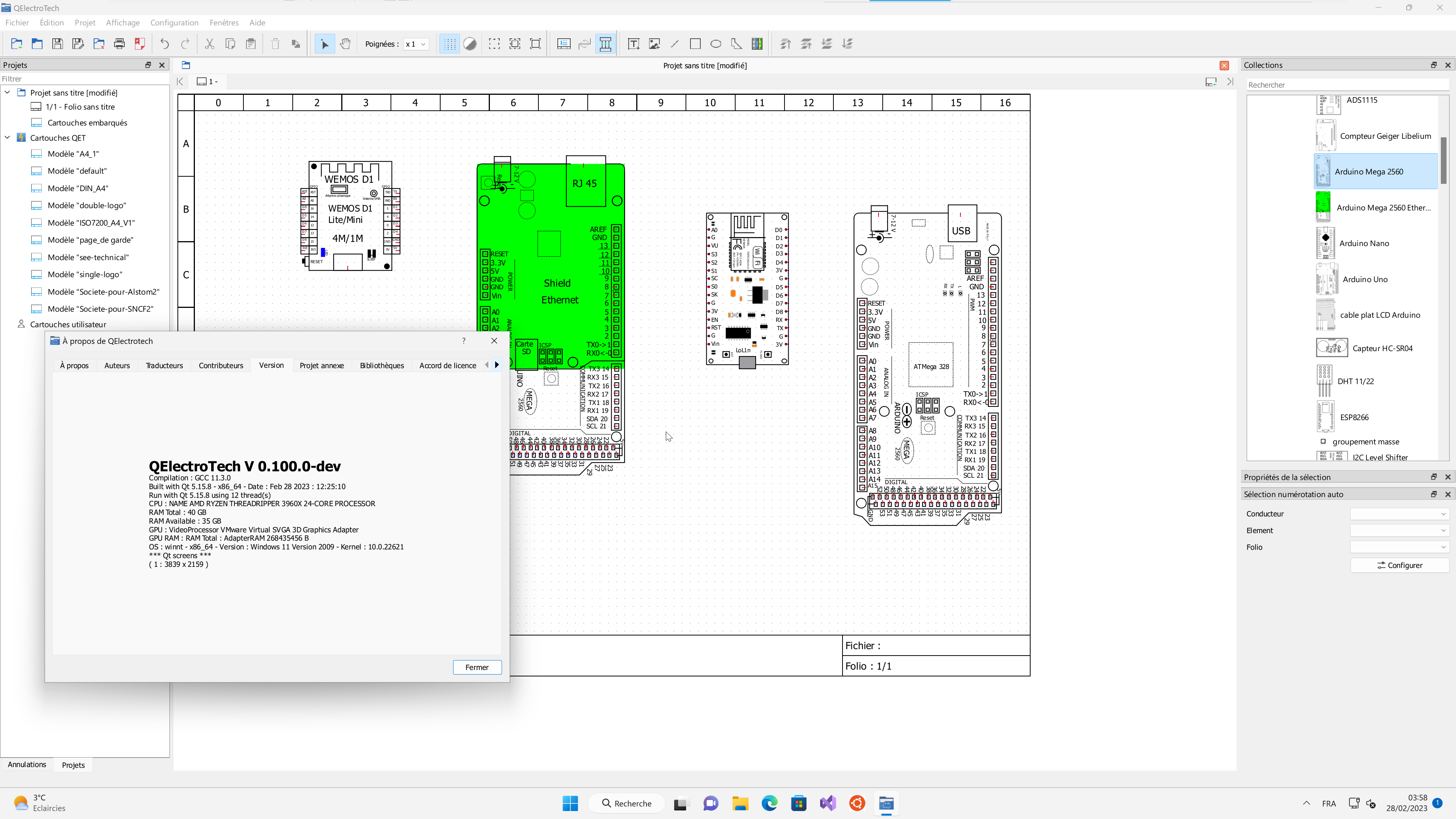Create a new project with toolbar icon
Image resolution: width=1456 pixels, height=819 pixels.
pos(16,44)
